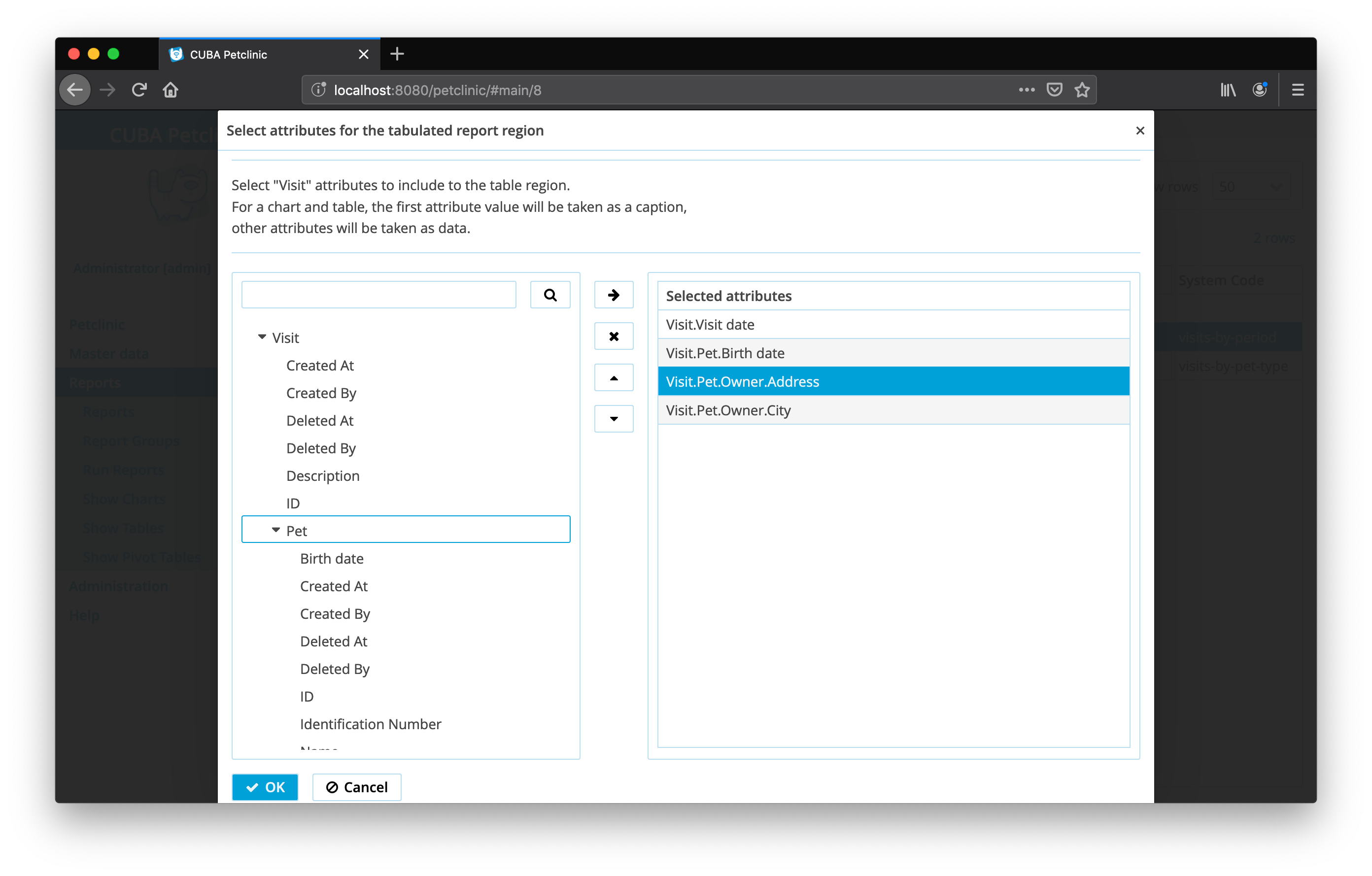1372x876 pixels.
Task: Add attribute with right arrow button
Action: [x=613, y=295]
